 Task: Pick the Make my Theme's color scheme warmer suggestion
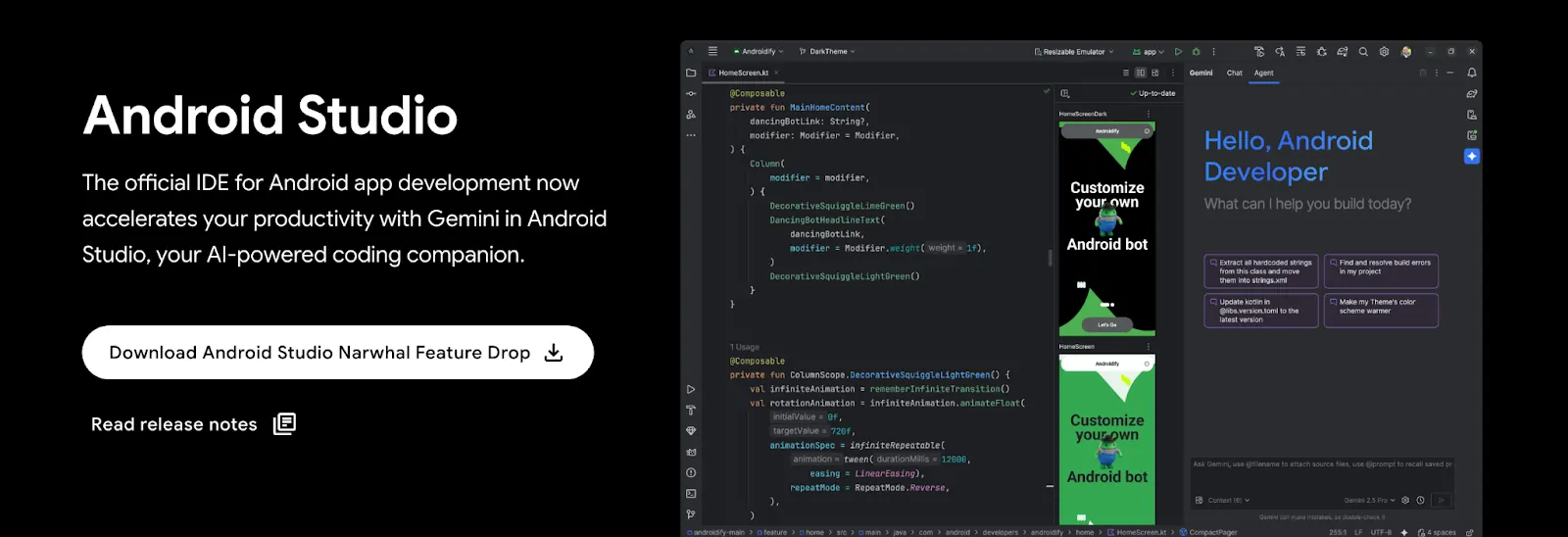(x=1381, y=311)
